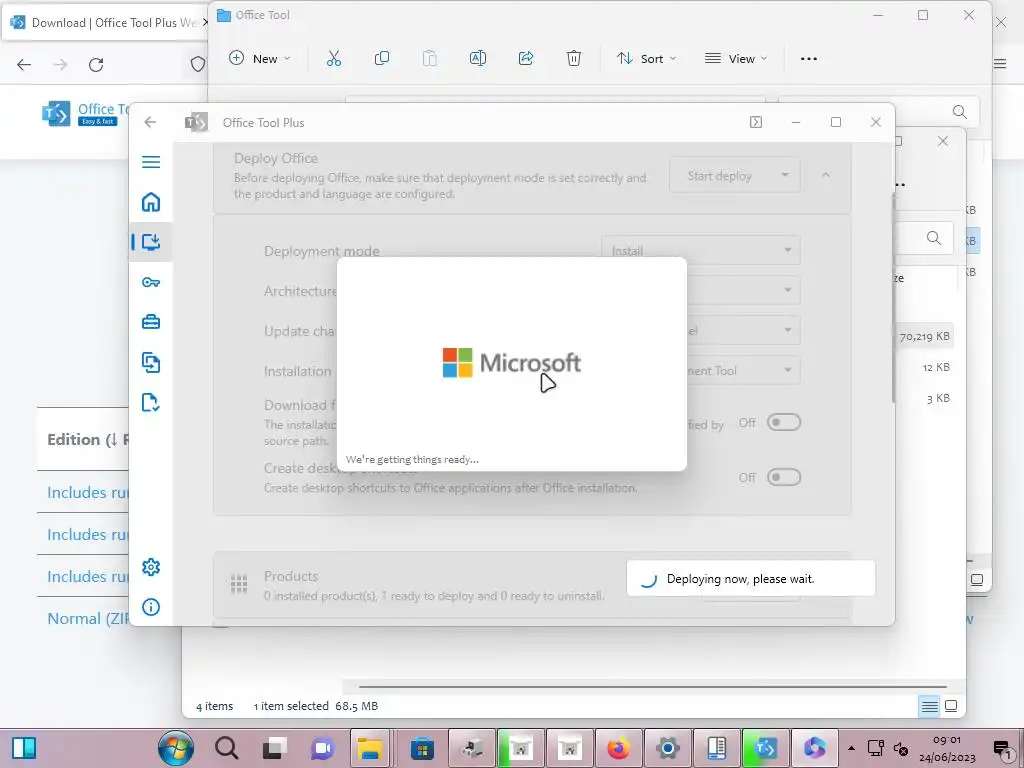Toggle Create desktop shortcuts switch
Viewport: 1024px width, 768px height.
coord(784,477)
